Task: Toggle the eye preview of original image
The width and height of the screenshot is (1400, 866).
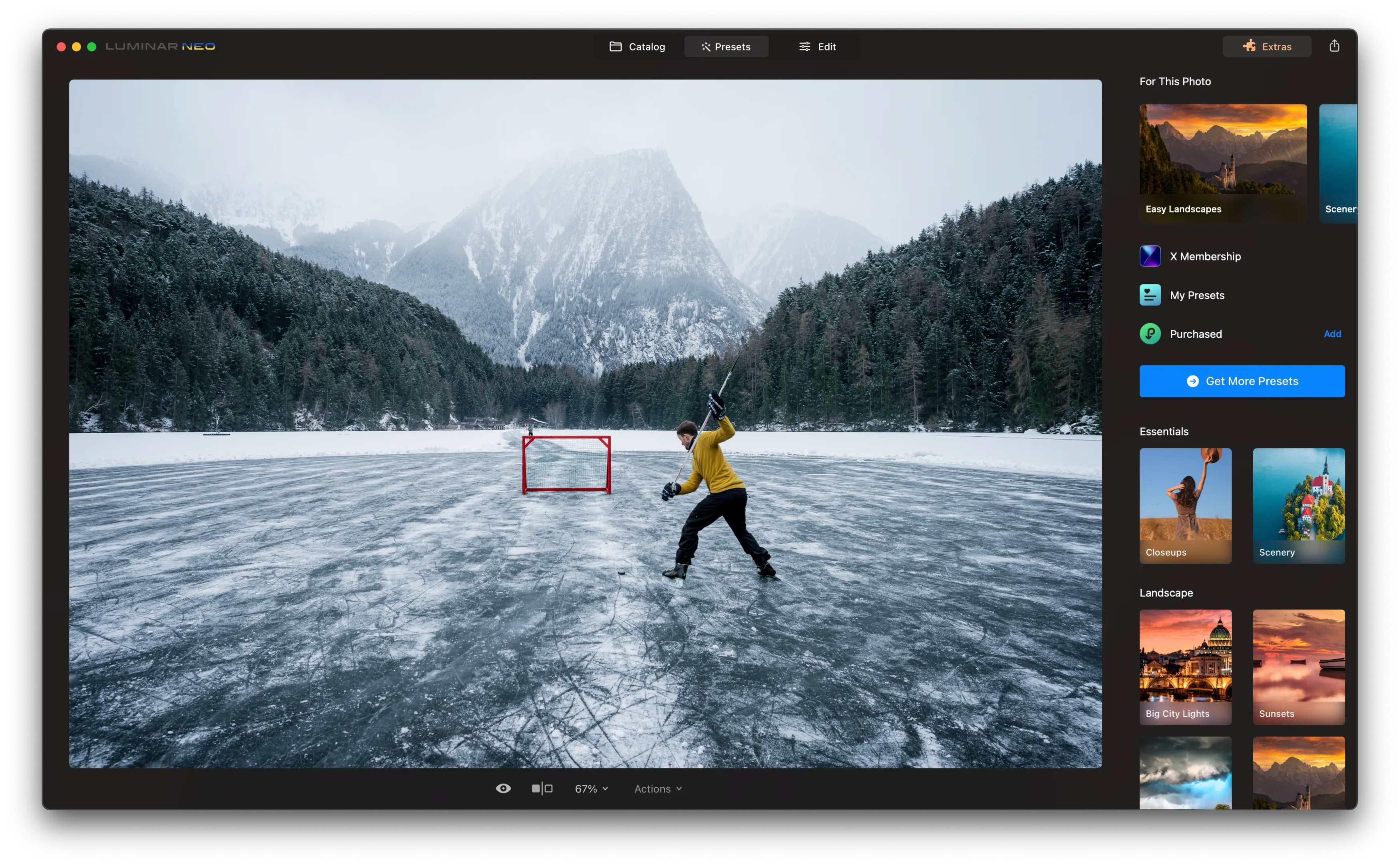Action: coord(503,789)
